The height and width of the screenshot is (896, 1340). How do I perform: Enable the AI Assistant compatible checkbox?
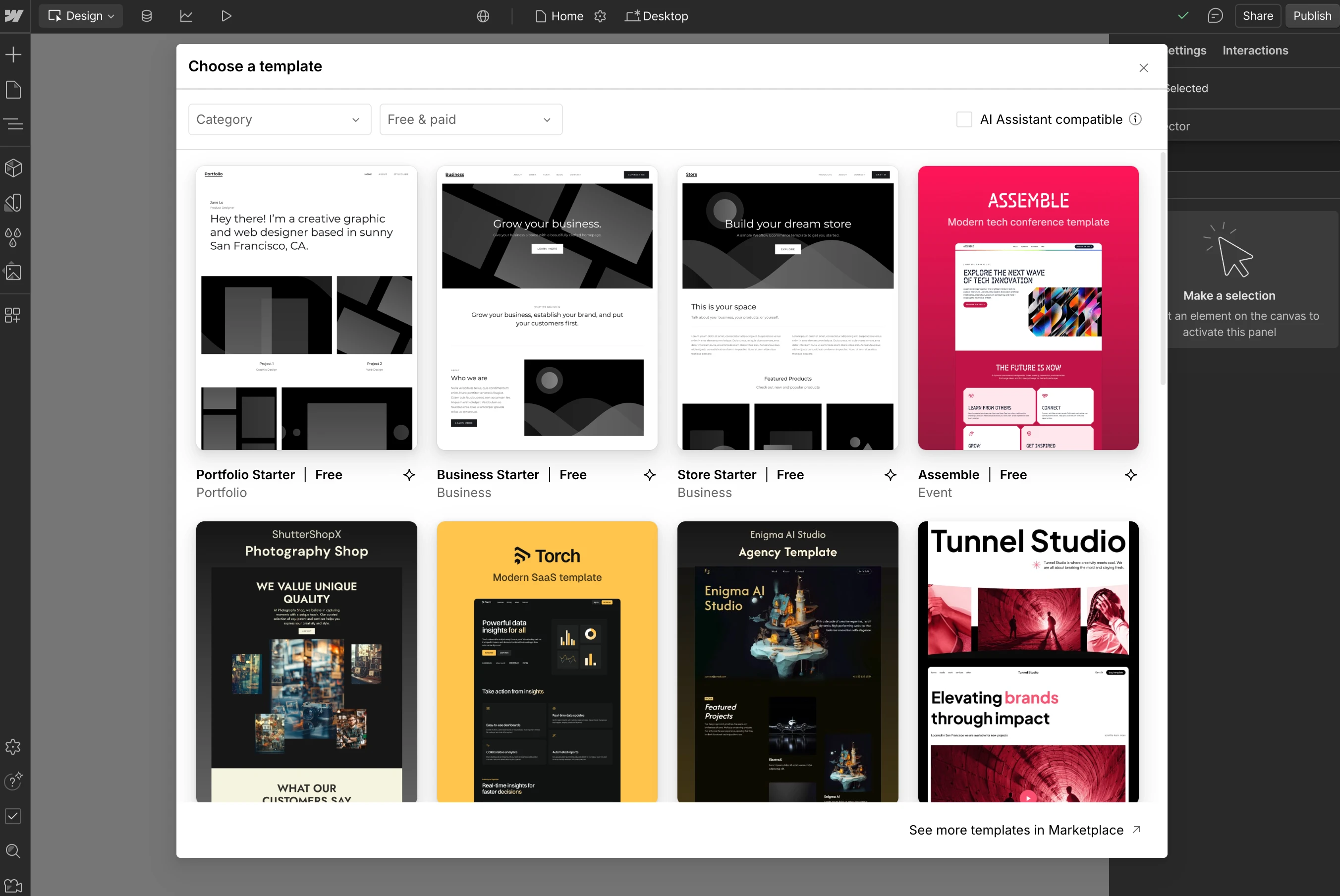click(x=964, y=119)
